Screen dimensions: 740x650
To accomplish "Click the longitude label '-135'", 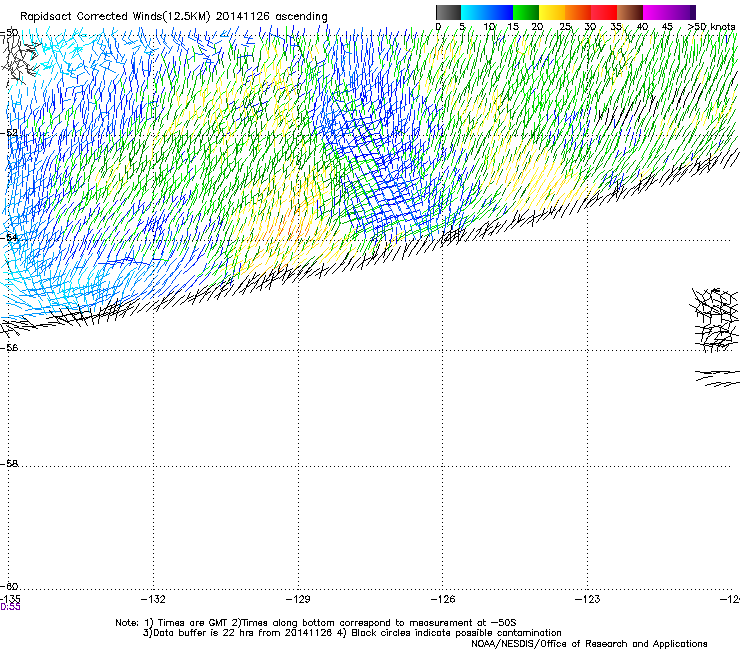I will tap(10, 599).
